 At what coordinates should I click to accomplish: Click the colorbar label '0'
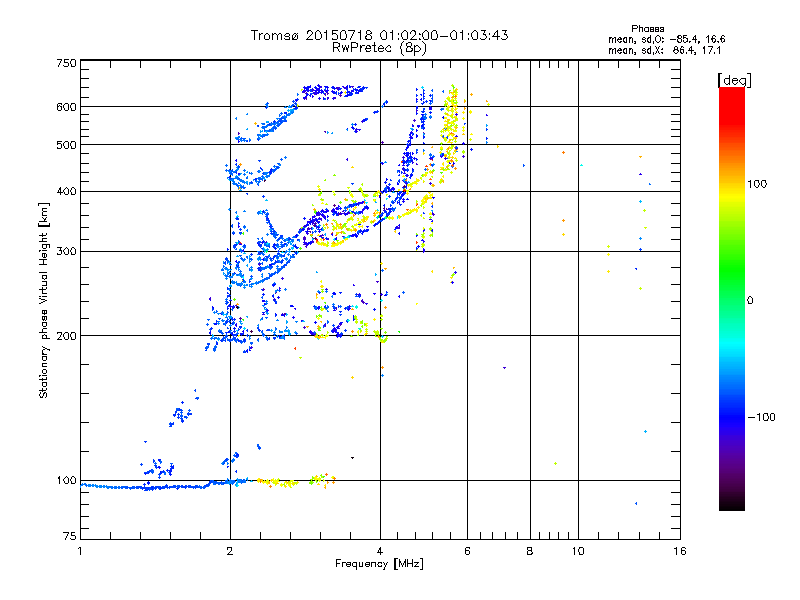[750, 301]
